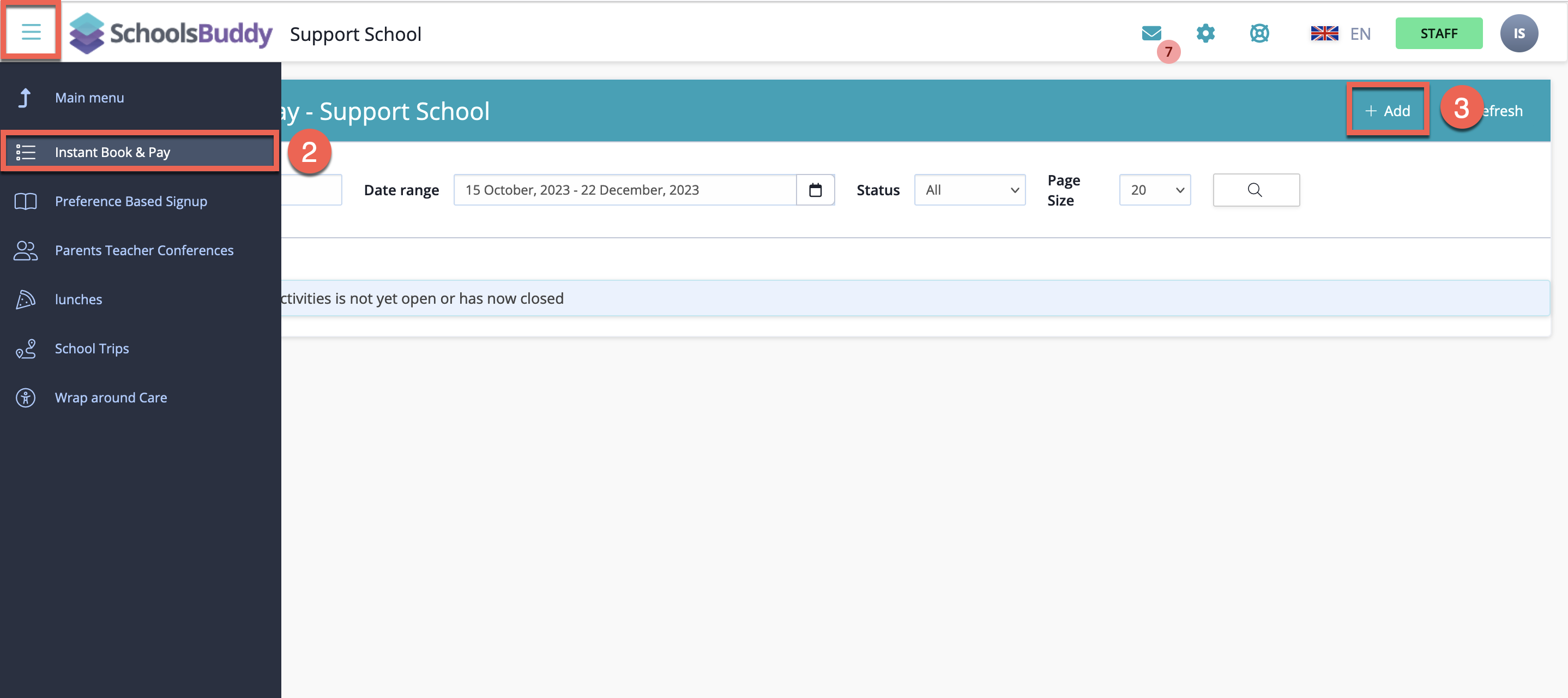Expand the Page Size dropdown

coord(1155,190)
